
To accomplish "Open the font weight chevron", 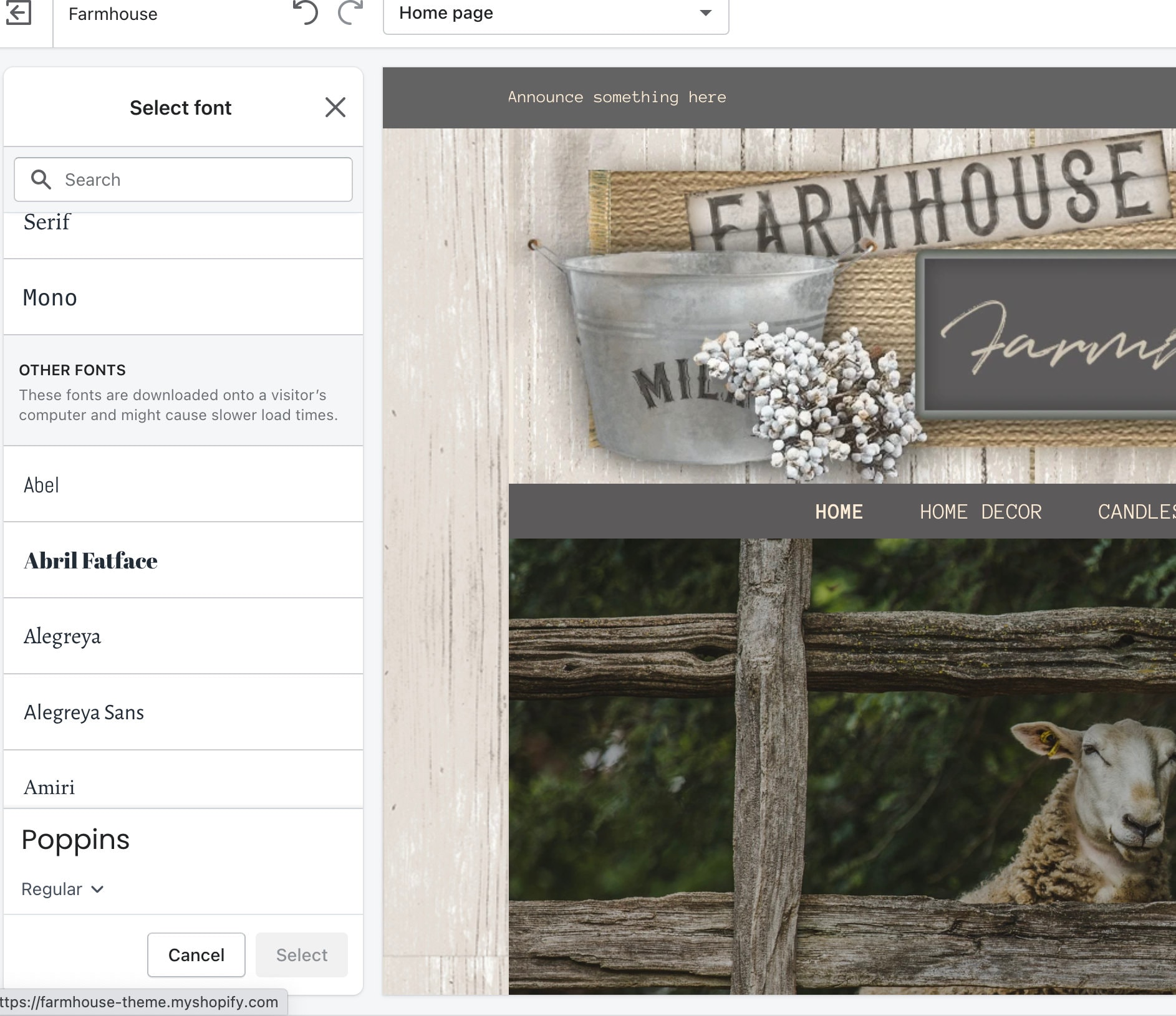I will (x=97, y=889).
